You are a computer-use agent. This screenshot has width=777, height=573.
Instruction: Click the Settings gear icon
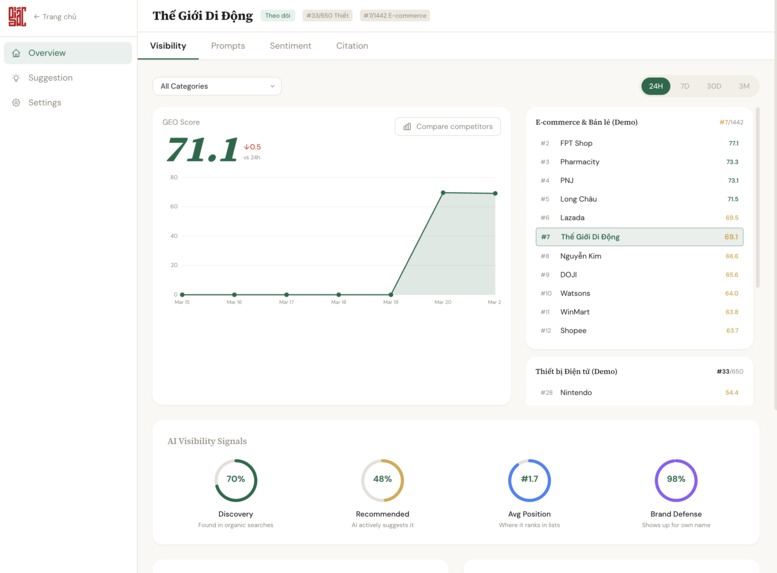click(x=16, y=103)
